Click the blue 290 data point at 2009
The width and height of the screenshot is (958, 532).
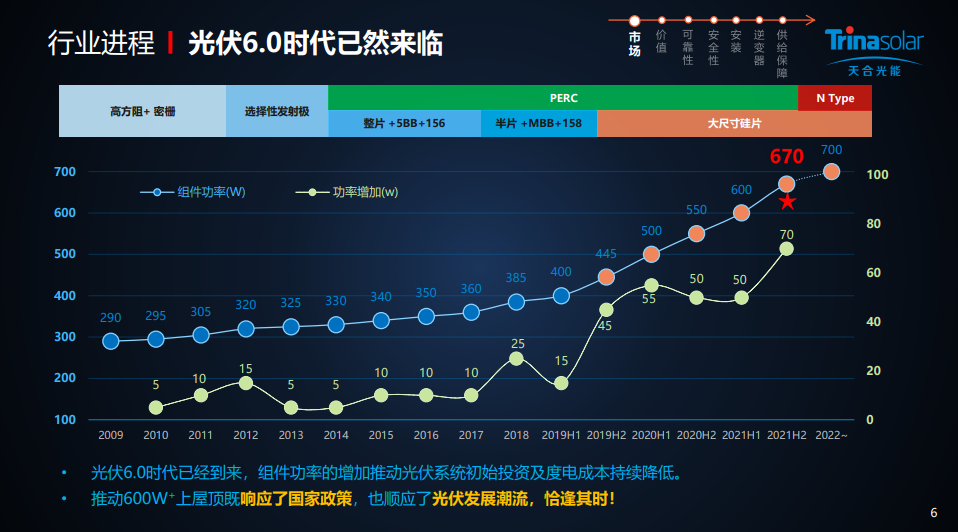pos(111,341)
